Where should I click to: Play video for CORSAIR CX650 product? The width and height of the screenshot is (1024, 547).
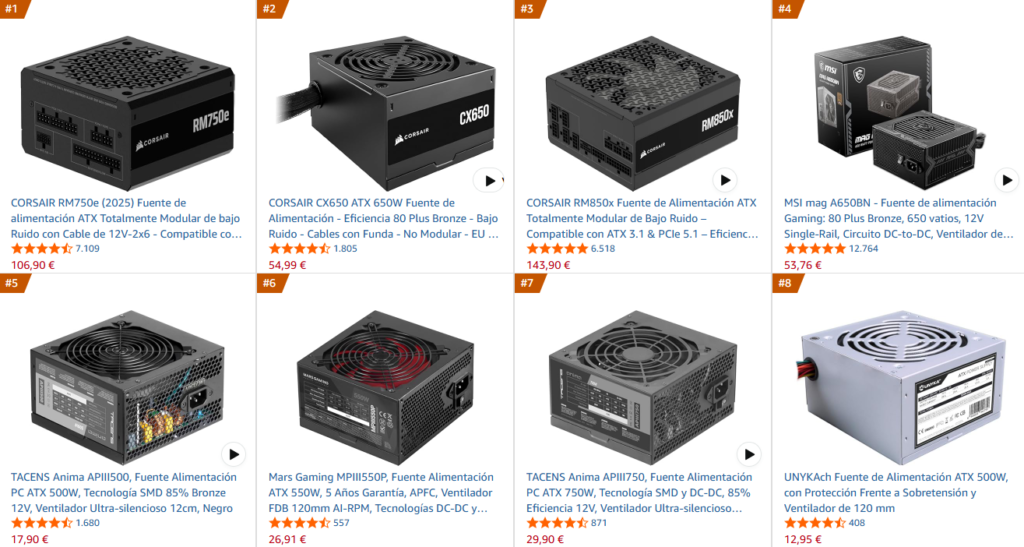coord(489,181)
